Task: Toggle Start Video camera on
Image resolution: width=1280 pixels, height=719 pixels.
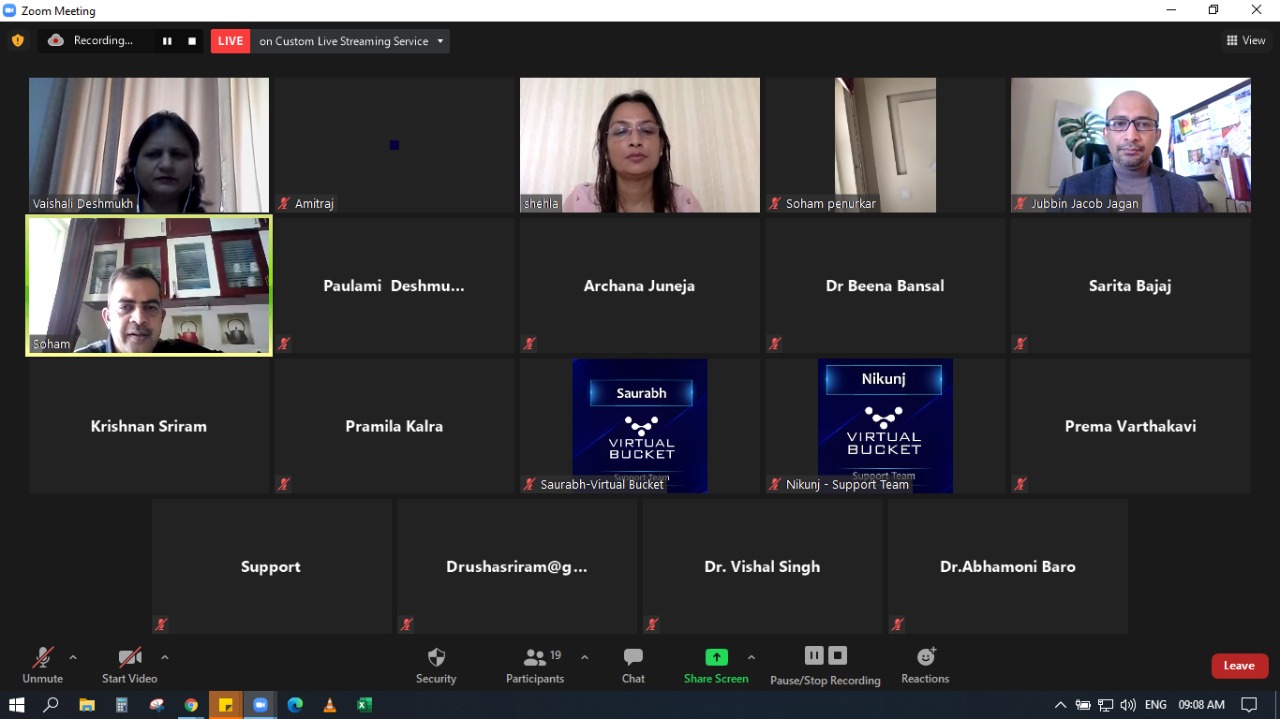Action: 129,665
